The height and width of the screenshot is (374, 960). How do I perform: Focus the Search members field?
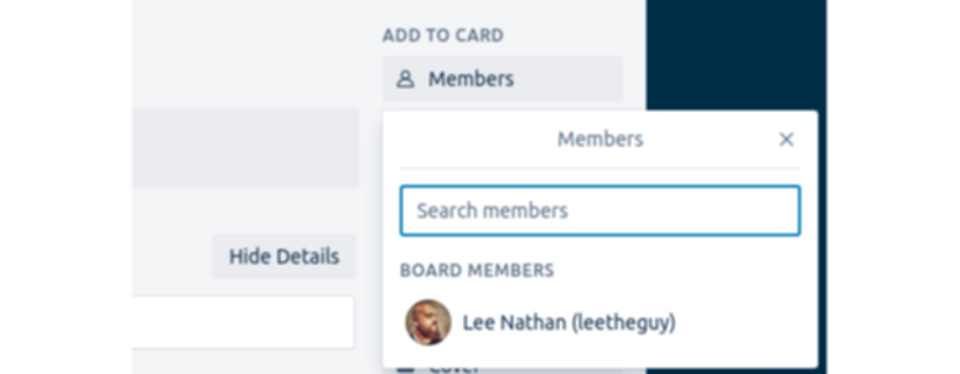[x=600, y=211]
